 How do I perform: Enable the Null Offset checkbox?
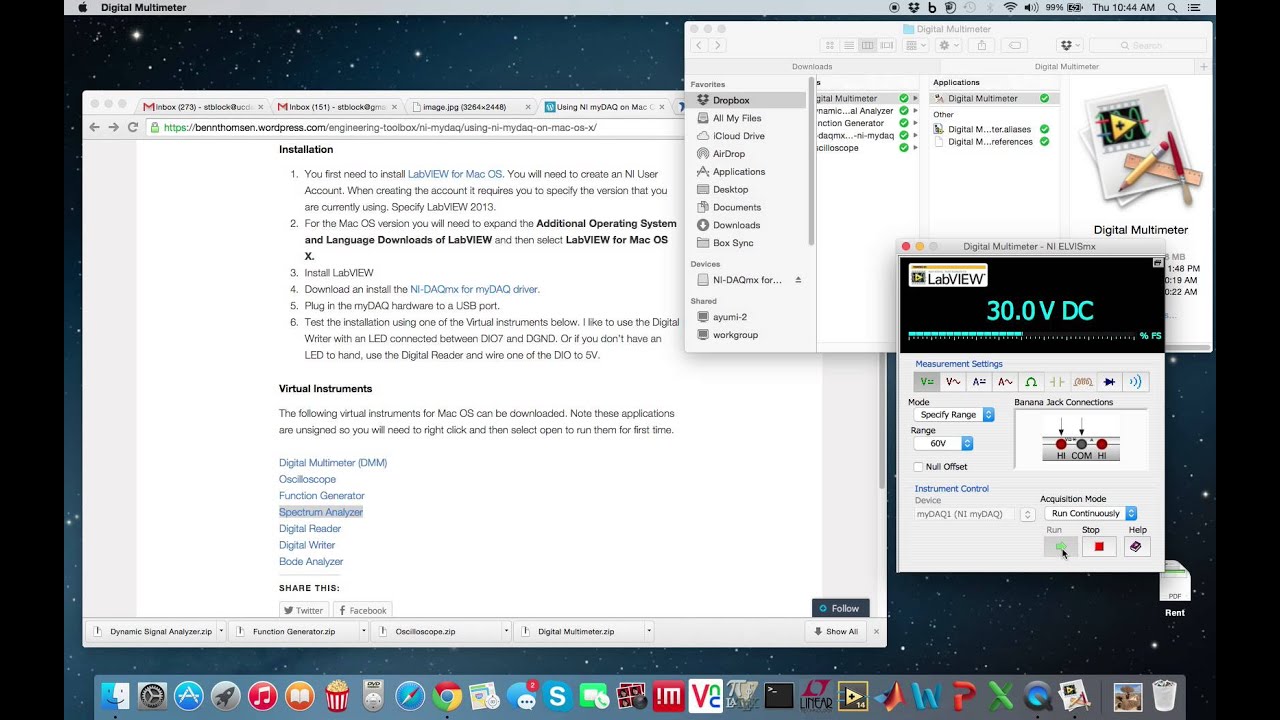918,466
